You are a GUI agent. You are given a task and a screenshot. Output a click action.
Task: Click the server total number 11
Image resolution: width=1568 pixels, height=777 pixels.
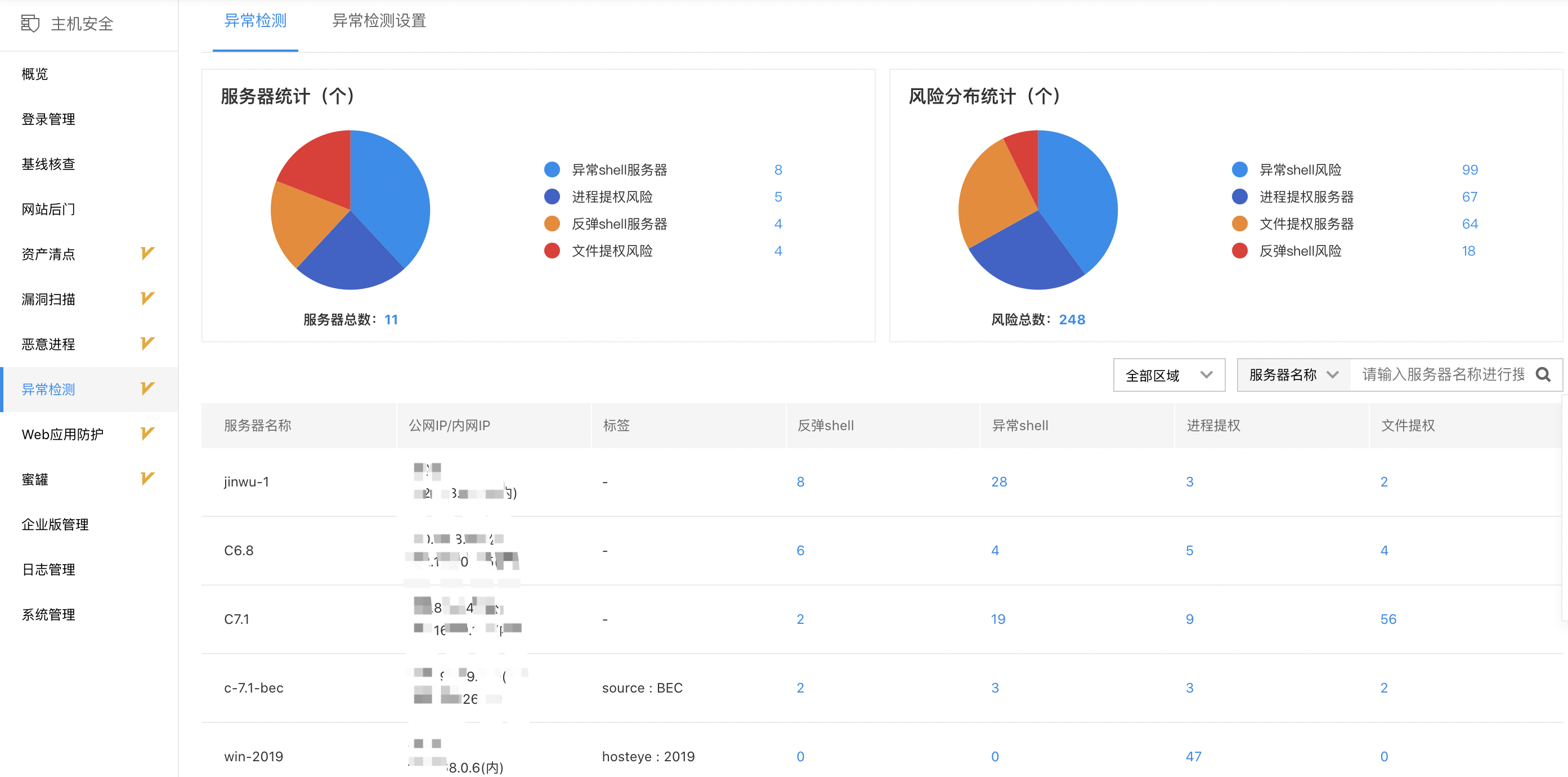(391, 320)
